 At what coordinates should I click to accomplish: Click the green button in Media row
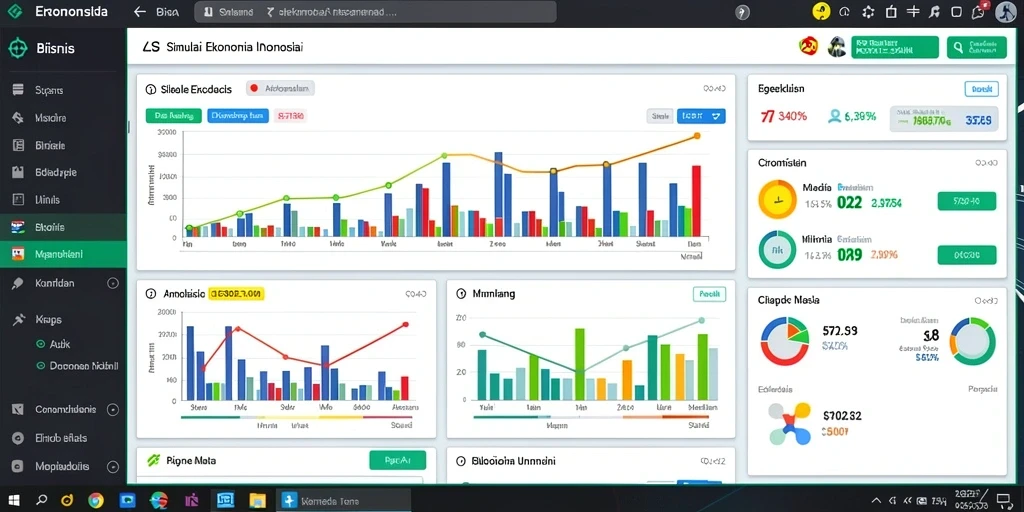pos(967,201)
